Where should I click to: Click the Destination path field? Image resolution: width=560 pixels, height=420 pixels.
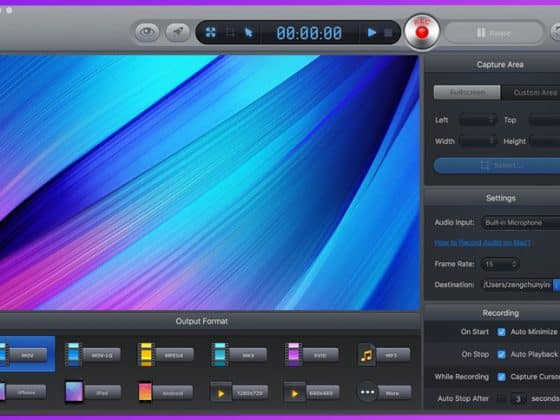click(x=516, y=285)
